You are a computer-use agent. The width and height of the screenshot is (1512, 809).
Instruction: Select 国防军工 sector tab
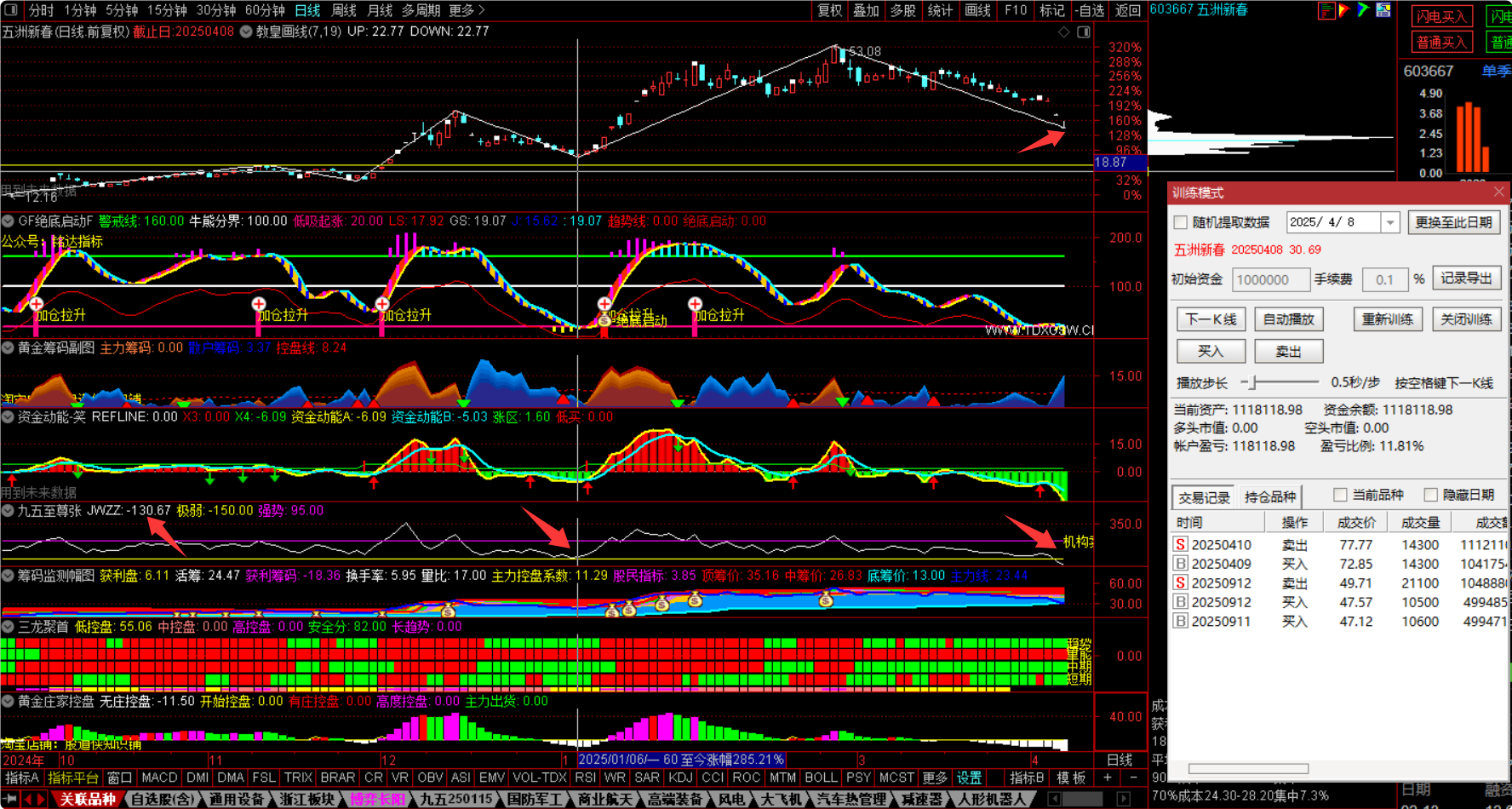point(535,799)
